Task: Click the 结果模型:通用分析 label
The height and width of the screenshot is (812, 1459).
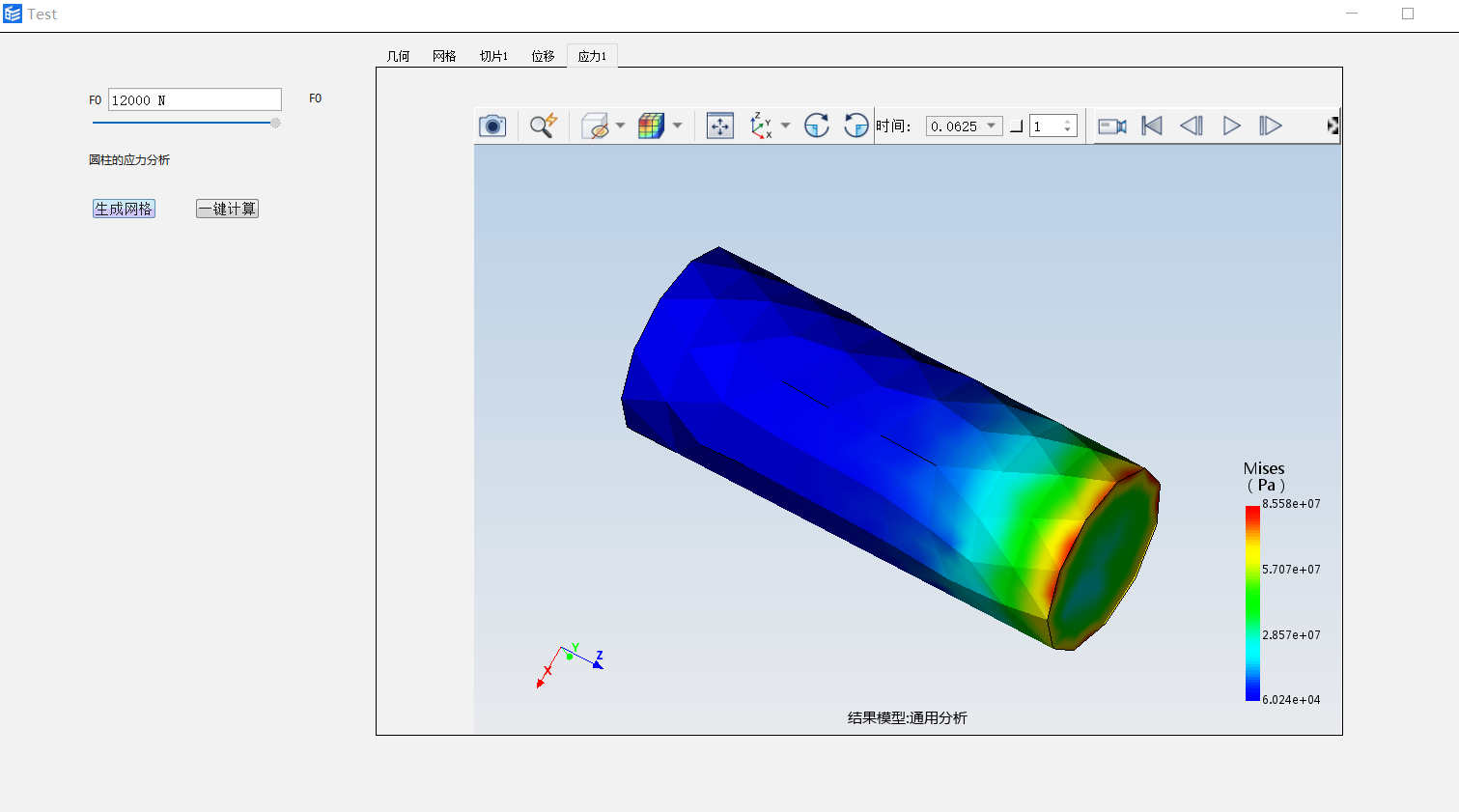Action: click(x=908, y=717)
